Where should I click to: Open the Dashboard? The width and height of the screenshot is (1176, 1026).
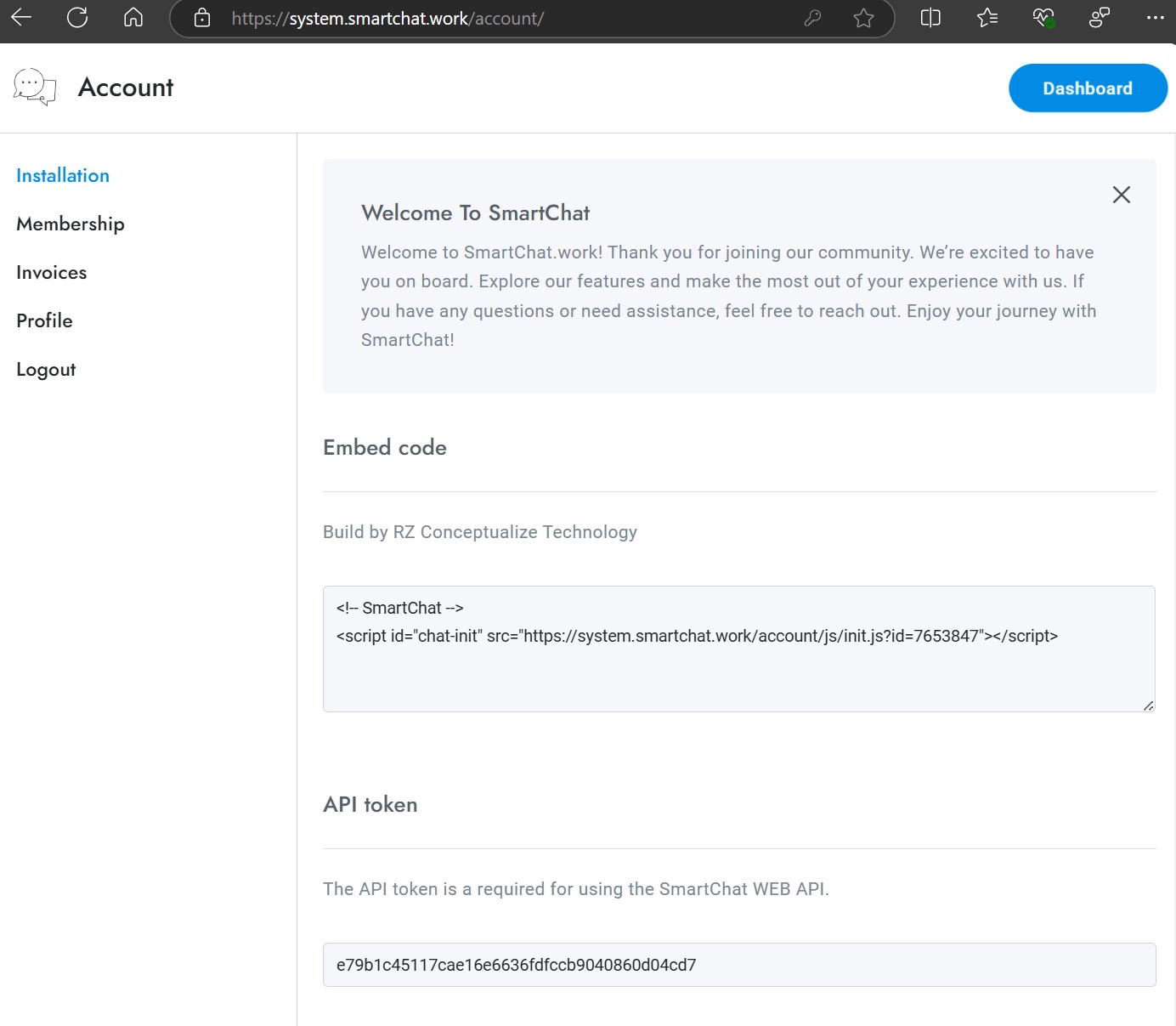pyautogui.click(x=1088, y=88)
